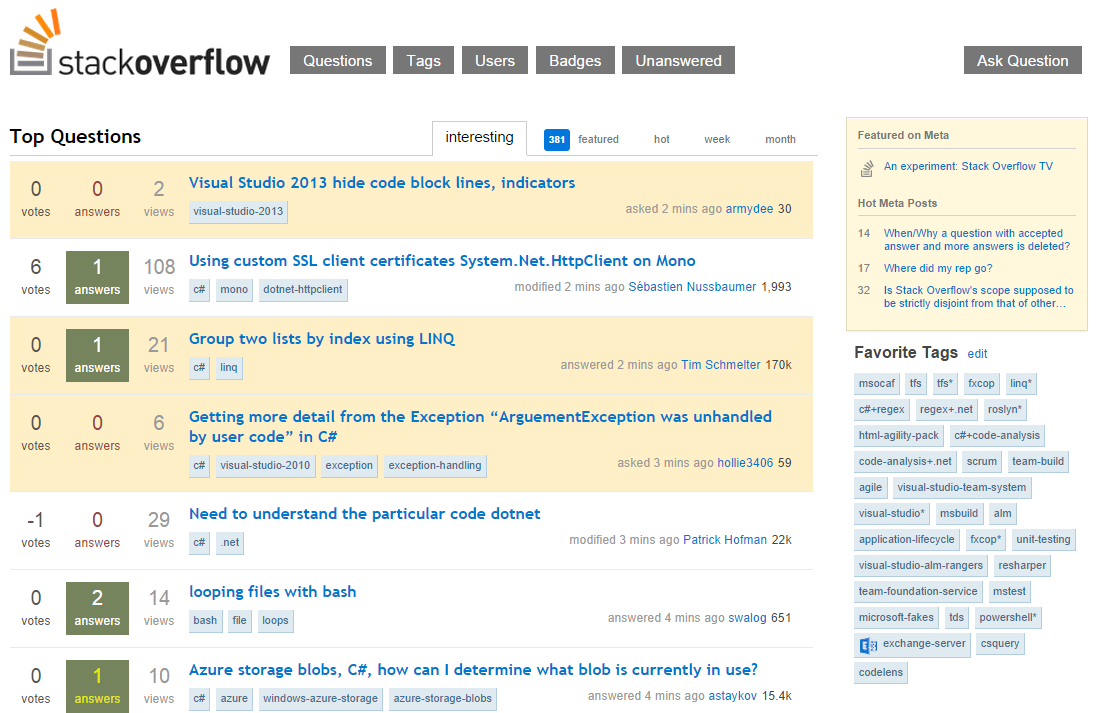Click the Ask Question button
This screenshot has width=1096, height=713.
[1023, 61]
